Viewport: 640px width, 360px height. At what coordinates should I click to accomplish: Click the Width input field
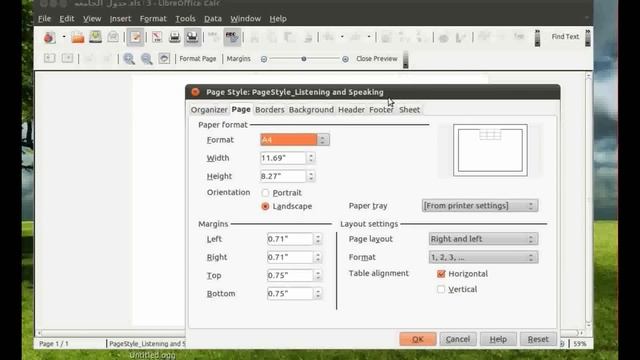(x=283, y=158)
